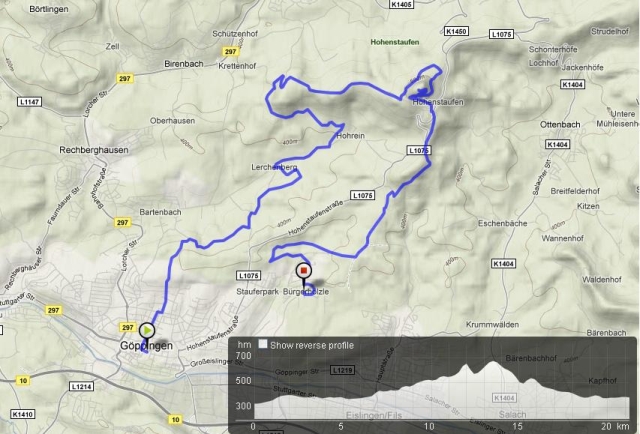
Task: Click the yellow 297 road shield near Krettenhof
Action: tap(231, 51)
